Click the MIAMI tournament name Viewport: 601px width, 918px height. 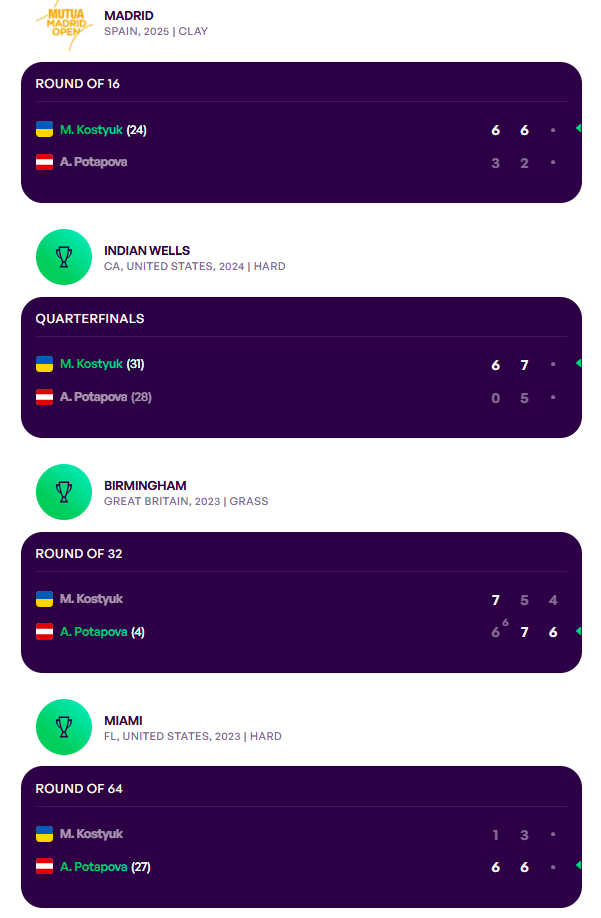coord(123,721)
